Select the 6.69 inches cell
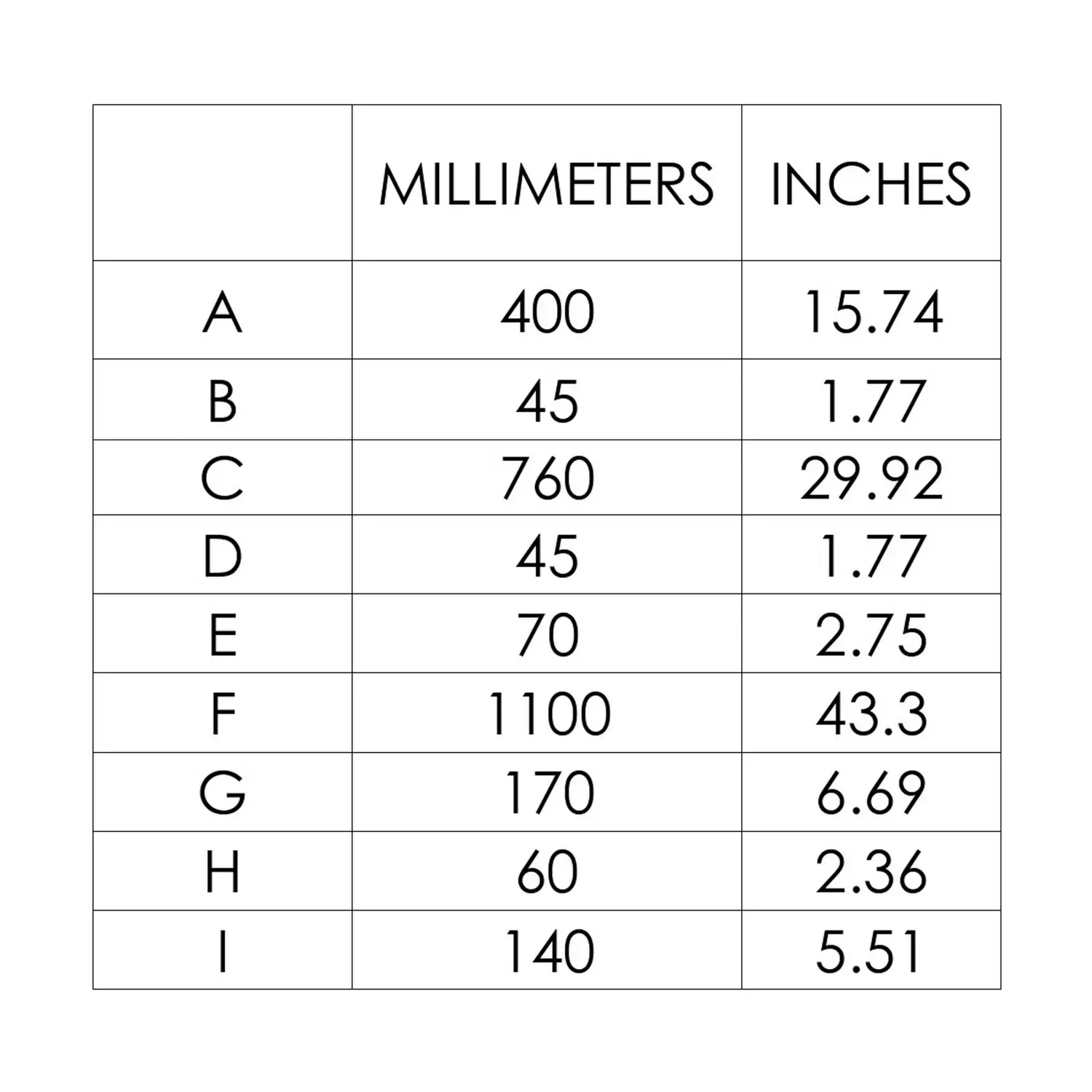The width and height of the screenshot is (1092, 1092). pos(871,793)
